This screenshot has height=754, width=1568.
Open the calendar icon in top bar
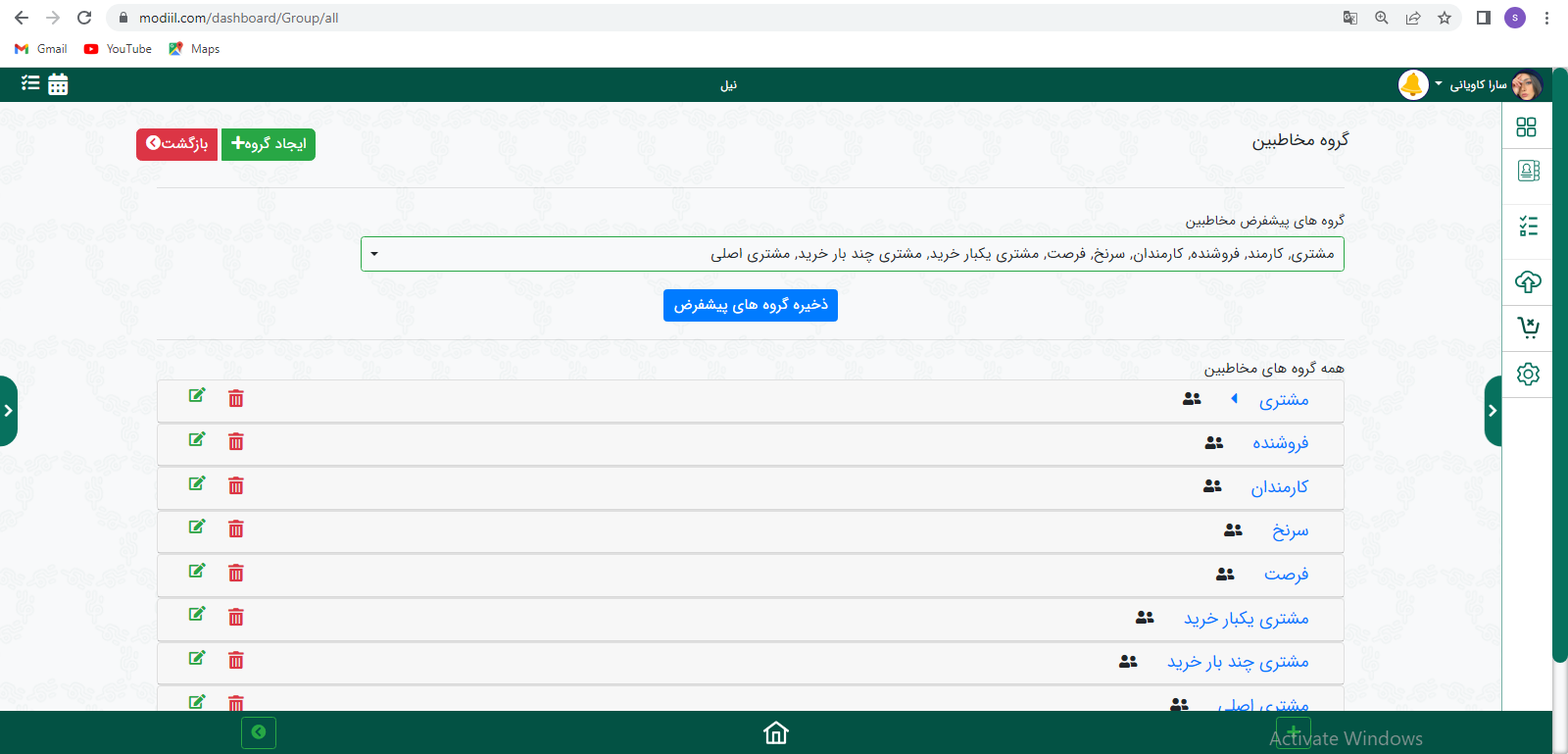click(58, 84)
